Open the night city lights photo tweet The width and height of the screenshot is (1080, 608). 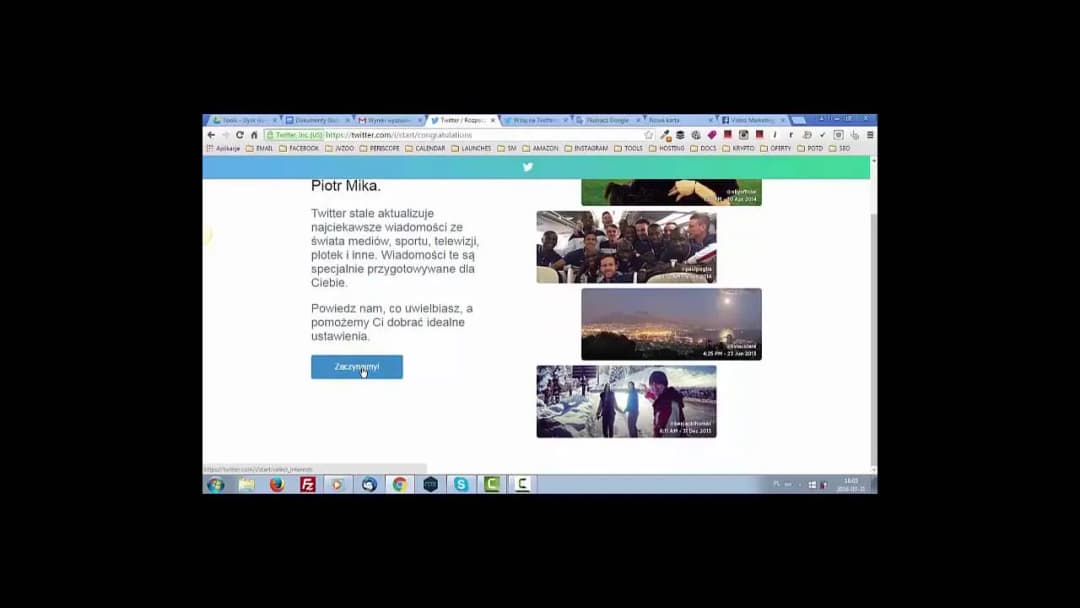coord(671,324)
